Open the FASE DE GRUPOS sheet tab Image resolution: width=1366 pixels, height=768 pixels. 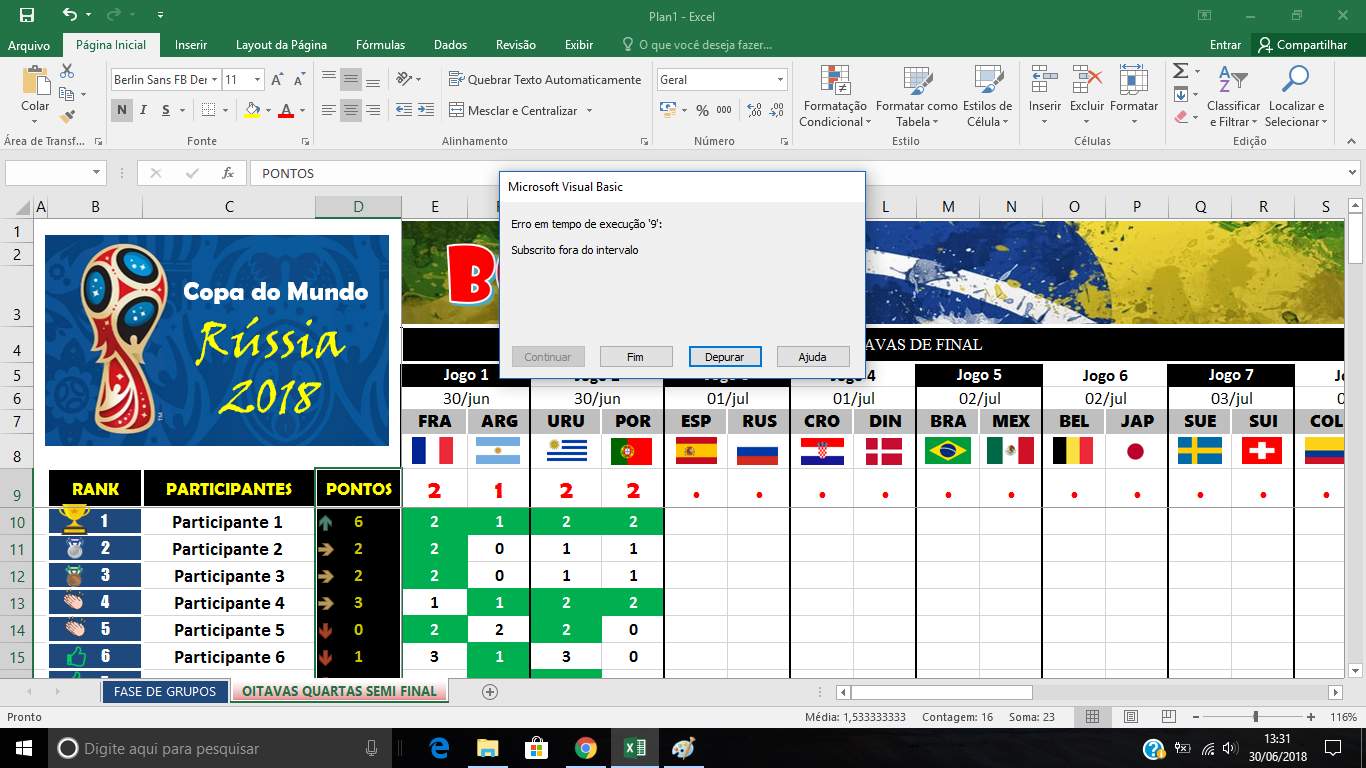coord(165,691)
